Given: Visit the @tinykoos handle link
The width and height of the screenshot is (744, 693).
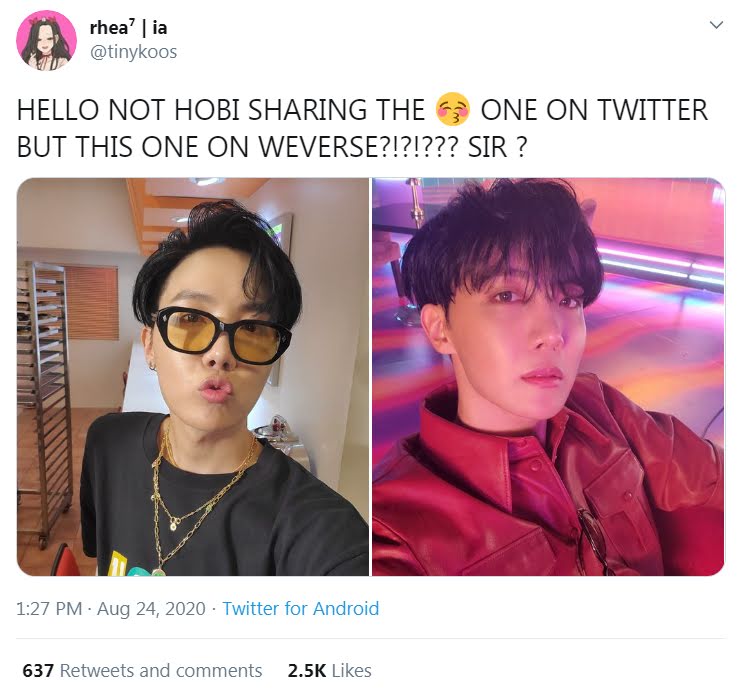Looking at the screenshot, I should [x=133, y=51].
